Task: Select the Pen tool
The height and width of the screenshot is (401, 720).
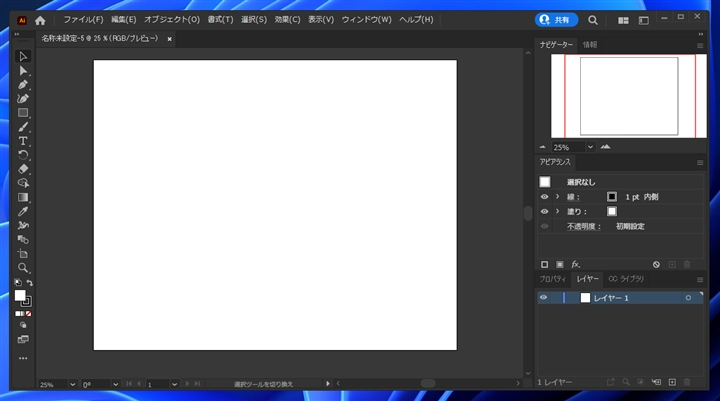Action: pos(23,85)
